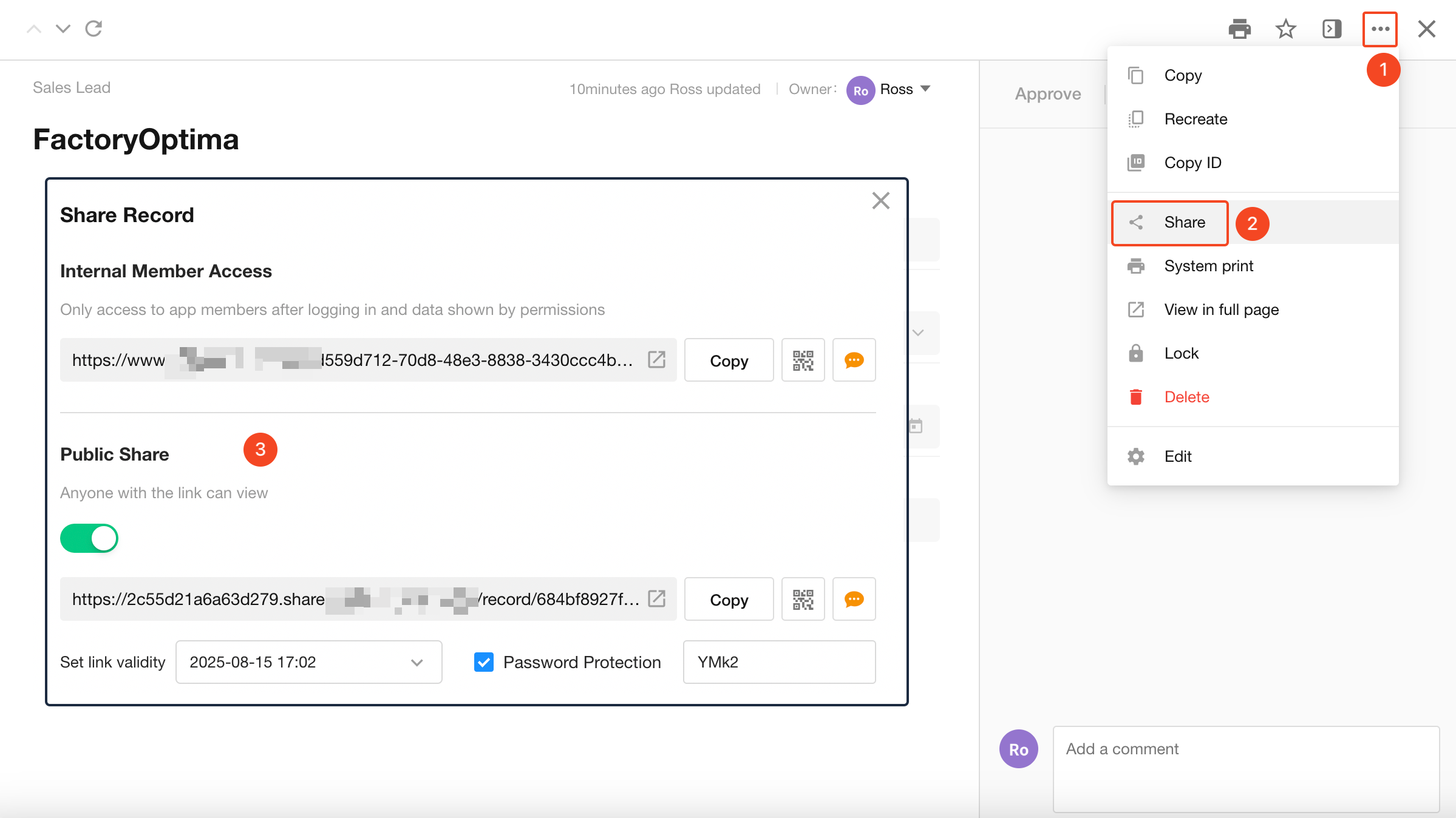Click the printer icon in top toolbar
The height and width of the screenshot is (818, 1456).
[1239, 29]
